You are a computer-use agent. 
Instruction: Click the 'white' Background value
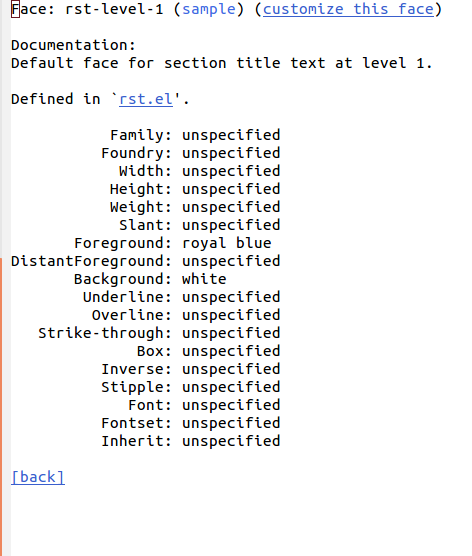pyautogui.click(x=204, y=279)
